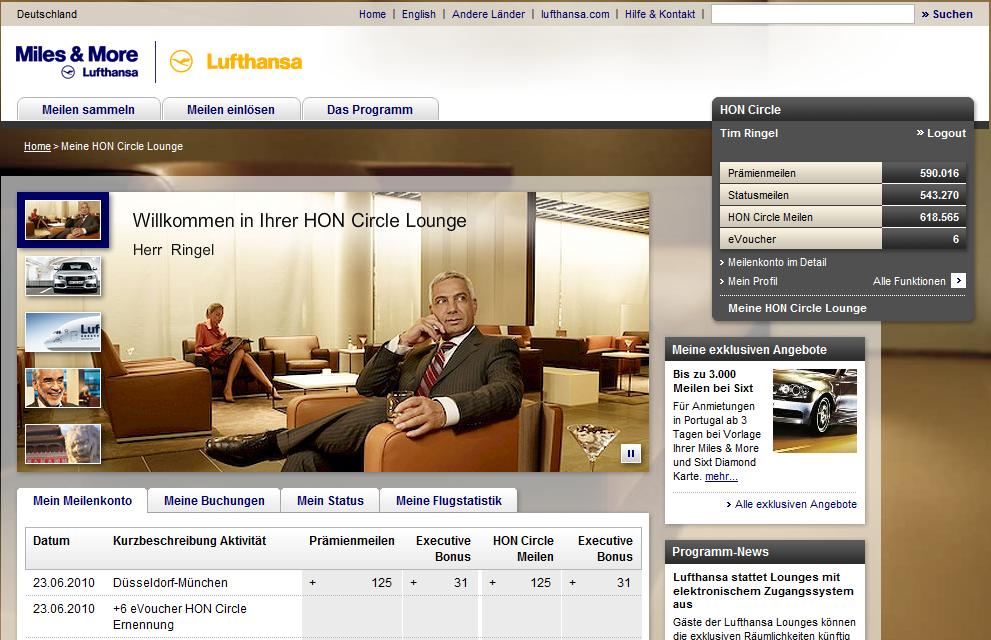Switch to Mein Meilenkonto tab
Screen dimensions: 991x640
[x=82, y=500]
